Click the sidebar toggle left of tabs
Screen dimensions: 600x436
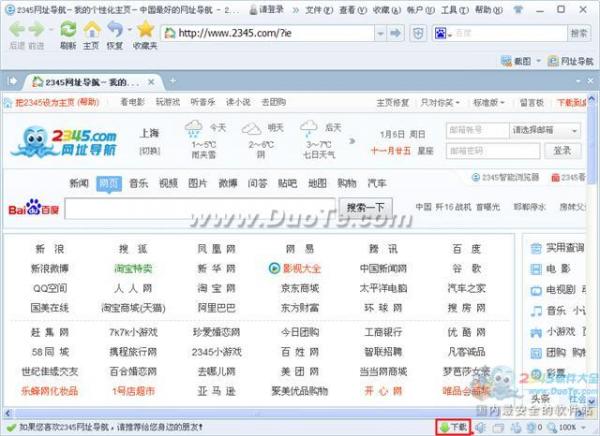(x=12, y=81)
